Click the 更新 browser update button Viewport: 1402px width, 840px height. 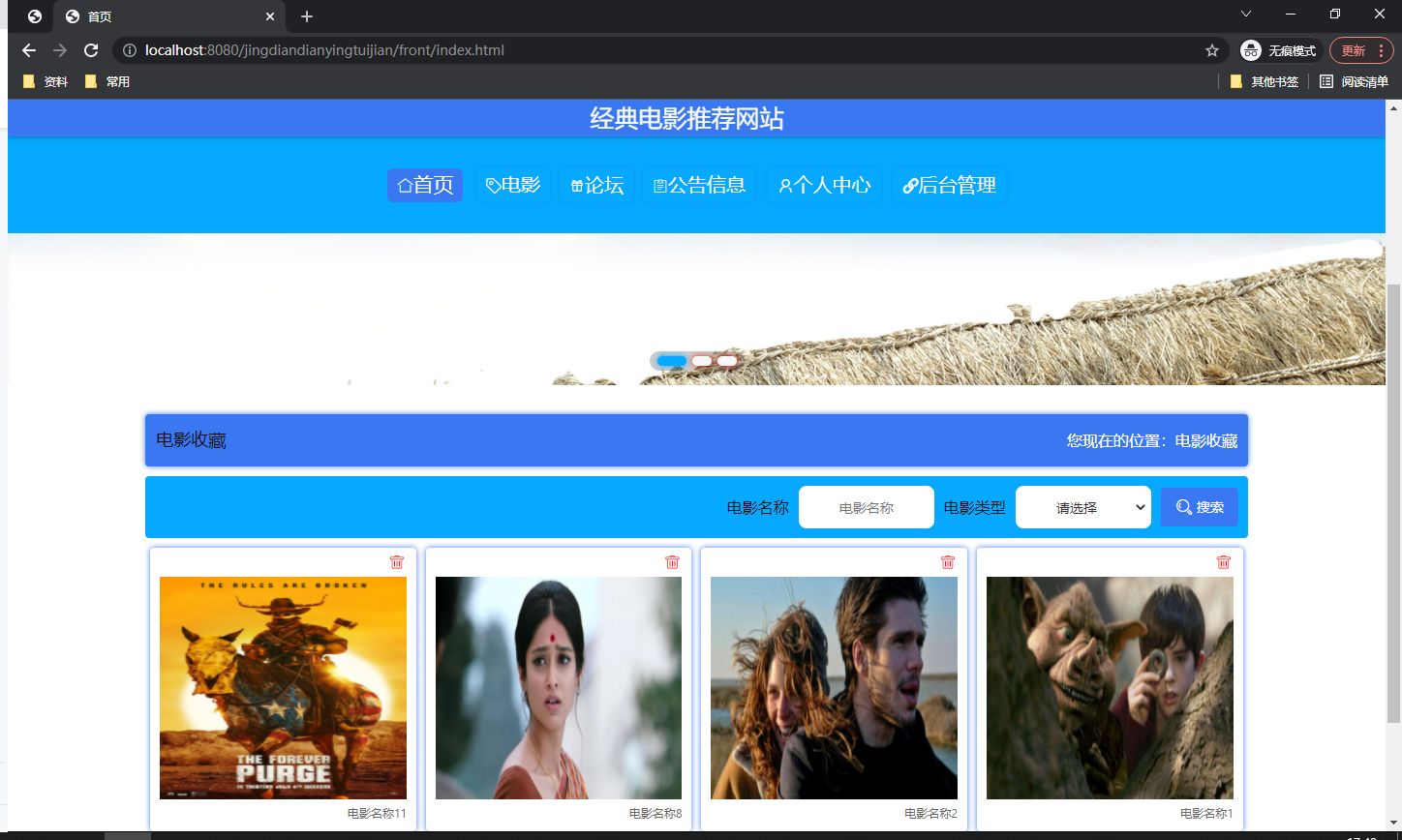(x=1362, y=50)
